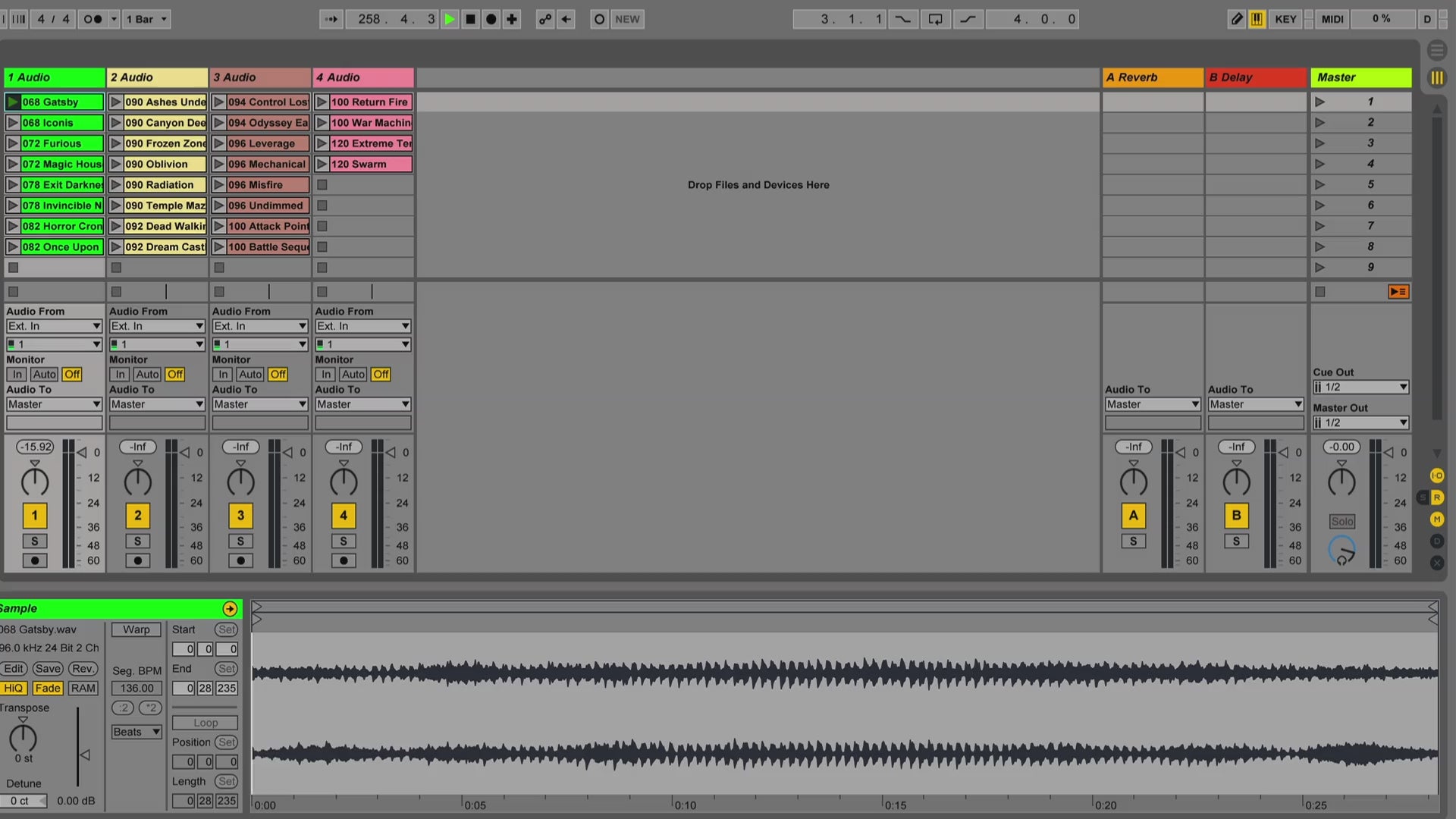1456x819 pixels.
Task: Click the Follow playback arrow icon
Action: pyautogui.click(x=331, y=19)
